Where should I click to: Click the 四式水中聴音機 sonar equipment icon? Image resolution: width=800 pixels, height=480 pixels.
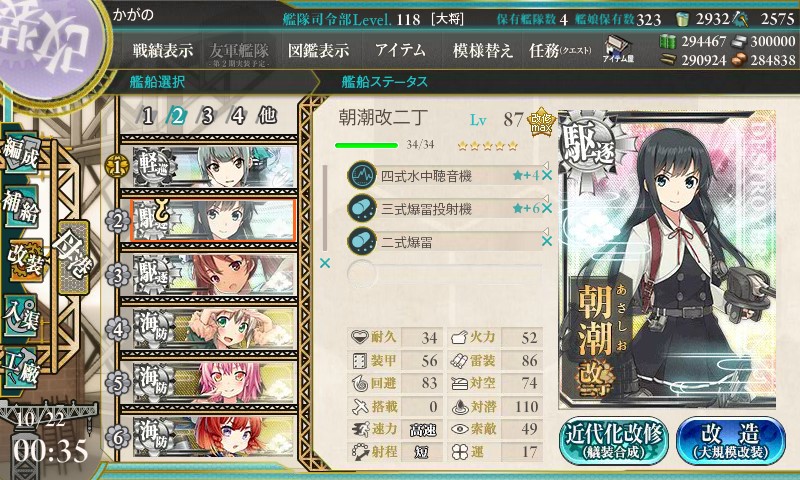361,175
